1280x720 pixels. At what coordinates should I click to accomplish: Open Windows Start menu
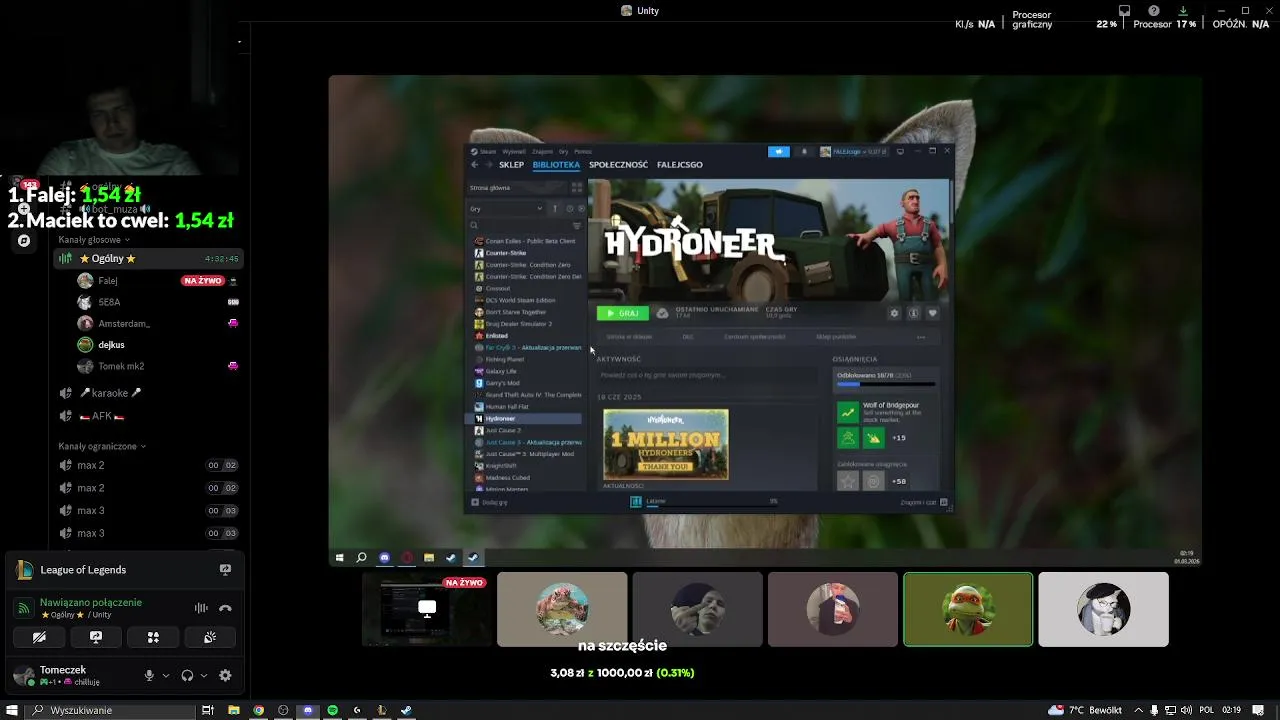click(12, 710)
